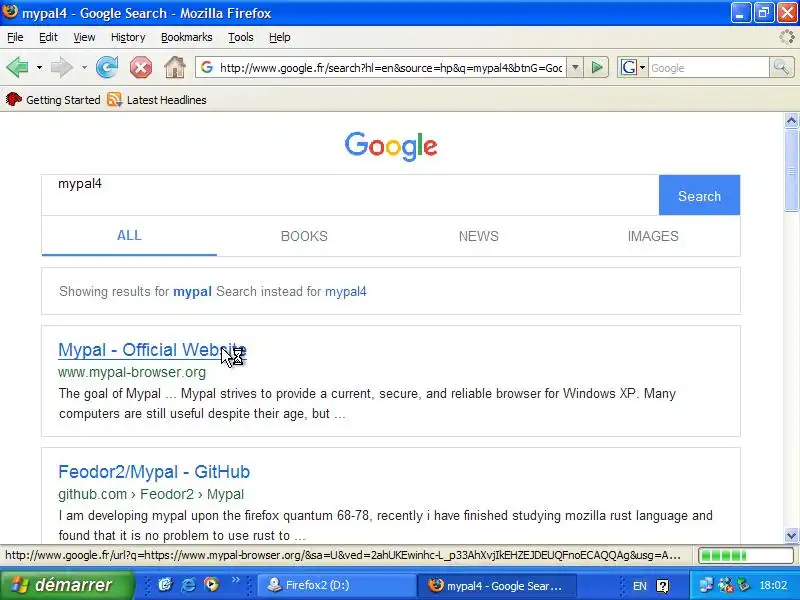The height and width of the screenshot is (600, 800).
Task: Open the File menu
Action: point(15,37)
